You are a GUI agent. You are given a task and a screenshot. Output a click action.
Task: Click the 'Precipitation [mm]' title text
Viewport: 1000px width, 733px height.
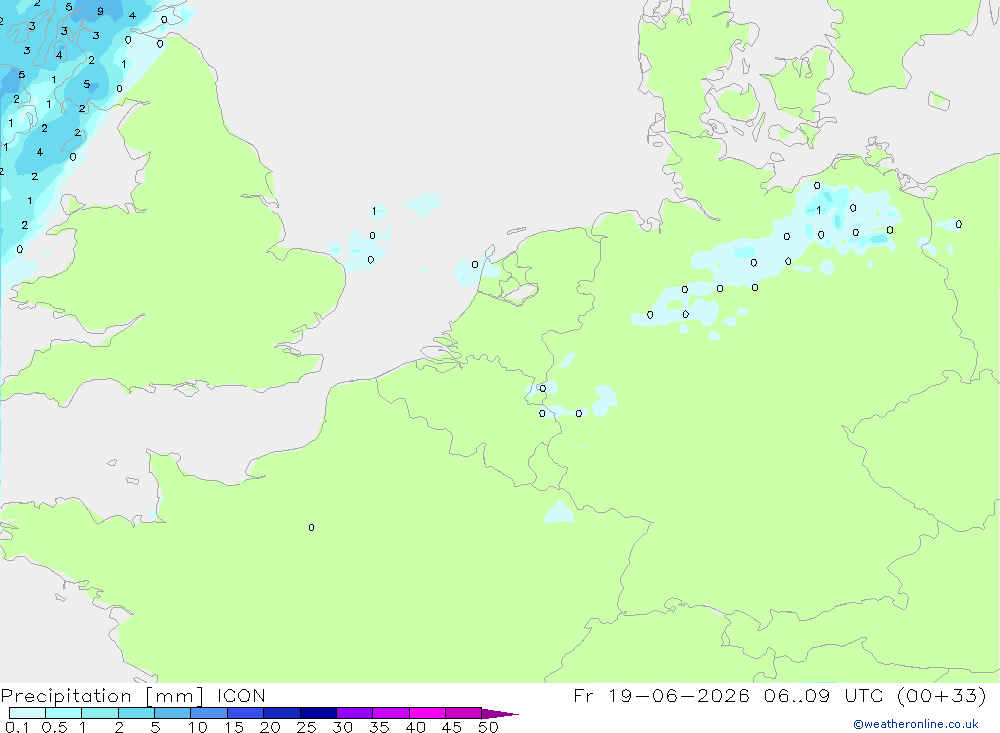[102, 696]
